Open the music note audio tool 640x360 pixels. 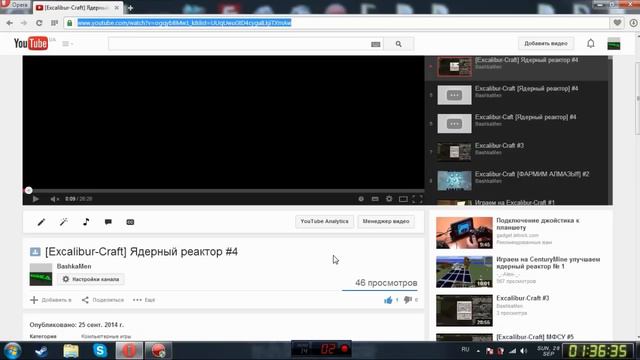tap(86, 222)
